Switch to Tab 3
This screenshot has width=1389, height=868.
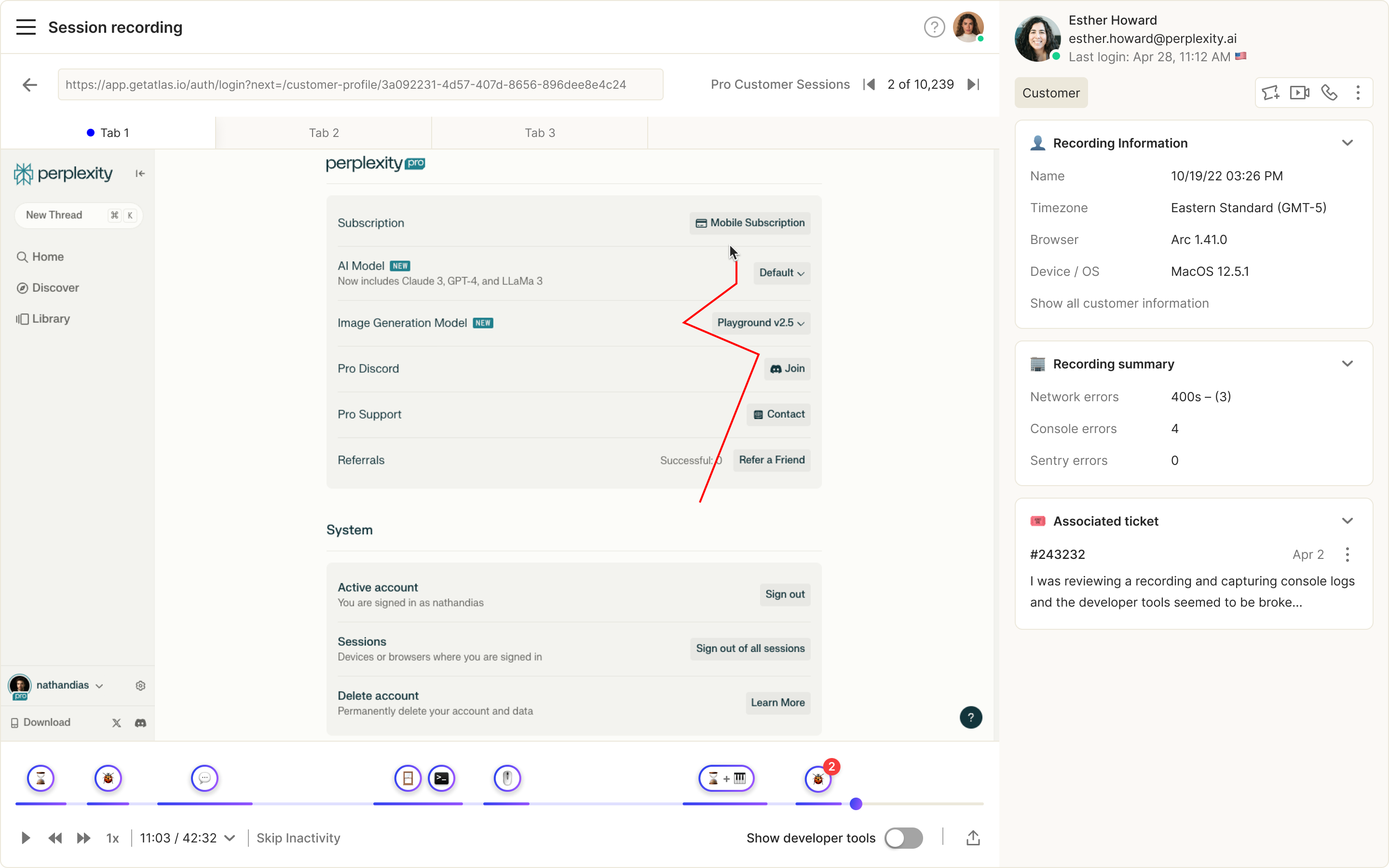point(540,133)
